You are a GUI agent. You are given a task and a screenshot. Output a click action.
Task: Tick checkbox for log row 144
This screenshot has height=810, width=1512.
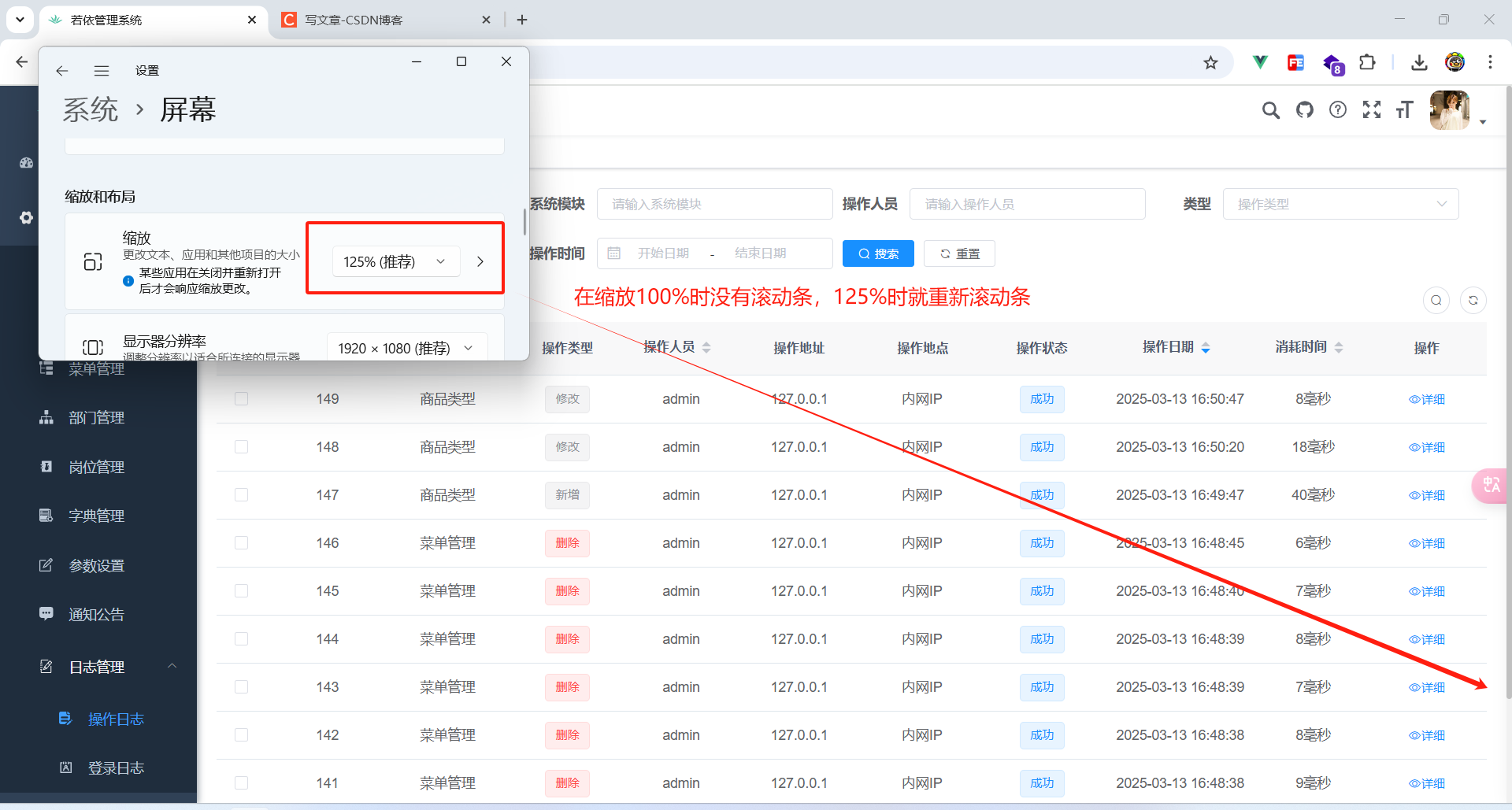242,639
